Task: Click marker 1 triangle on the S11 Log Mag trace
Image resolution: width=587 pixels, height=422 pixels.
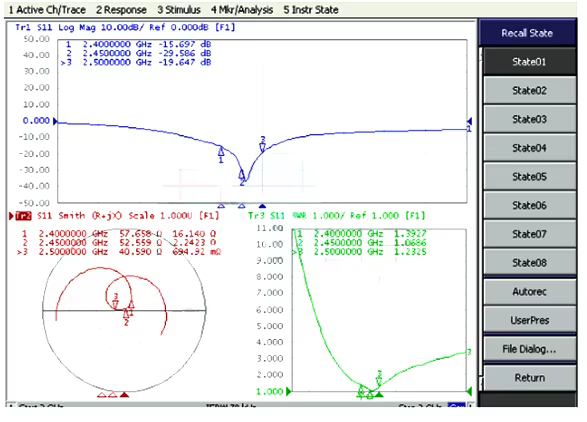Action: tap(221, 152)
